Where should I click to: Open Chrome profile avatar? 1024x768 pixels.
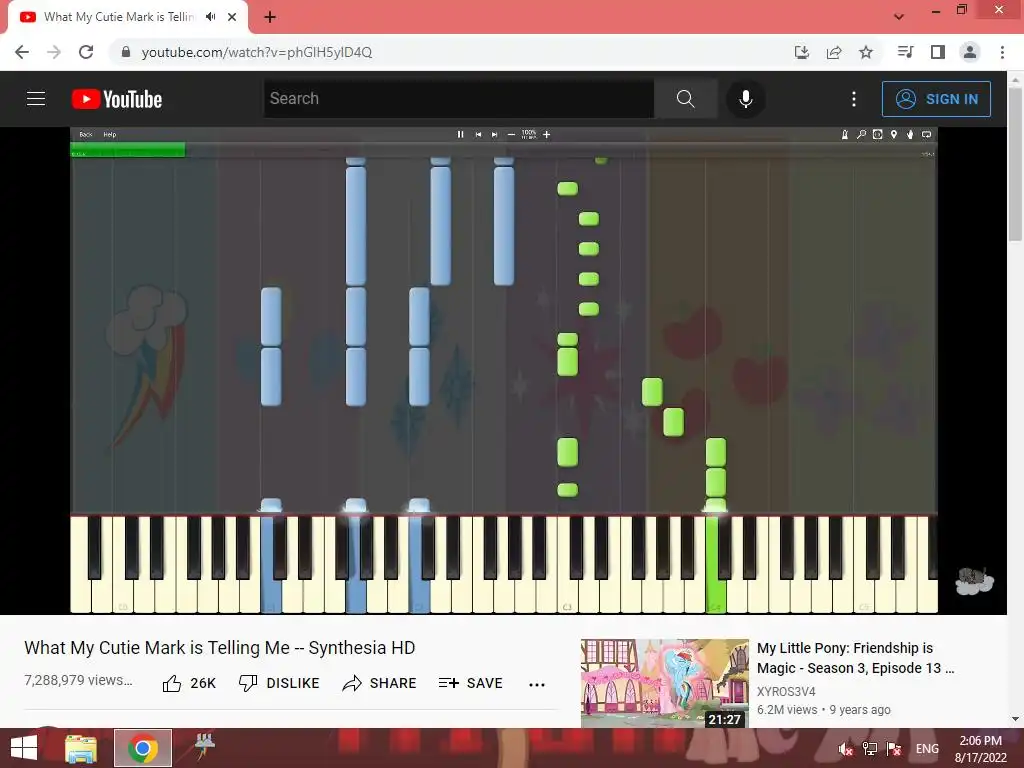(970, 52)
